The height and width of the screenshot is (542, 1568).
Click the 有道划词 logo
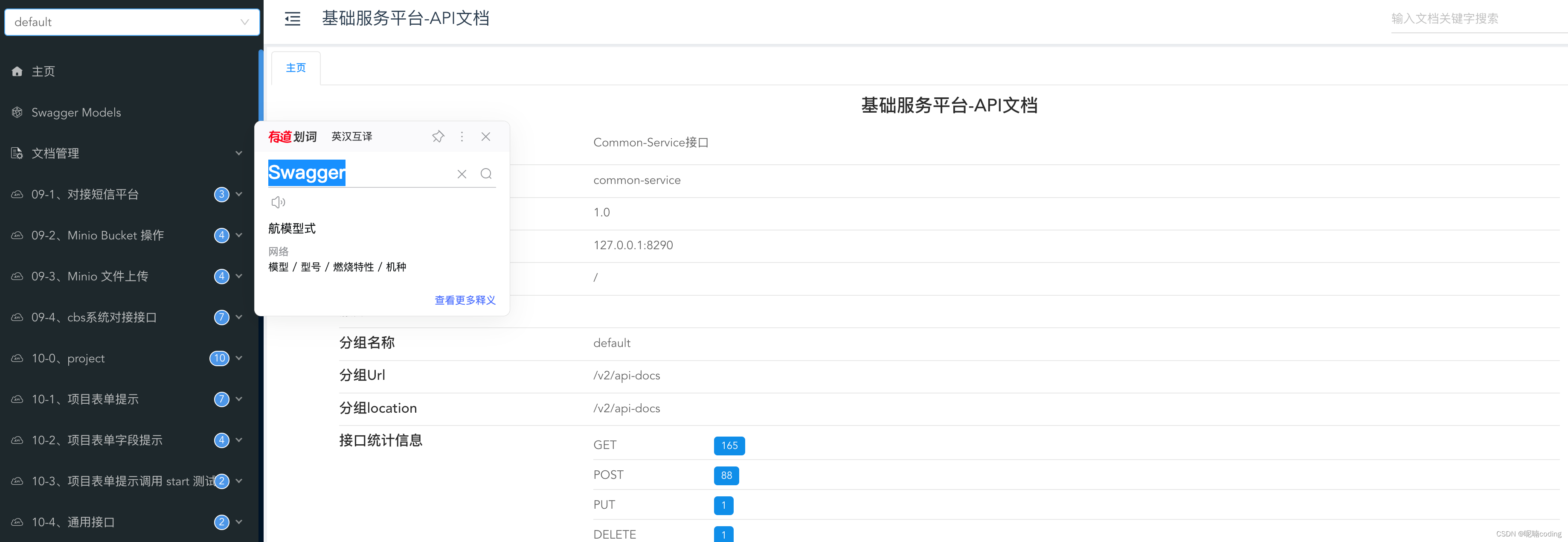point(293,137)
